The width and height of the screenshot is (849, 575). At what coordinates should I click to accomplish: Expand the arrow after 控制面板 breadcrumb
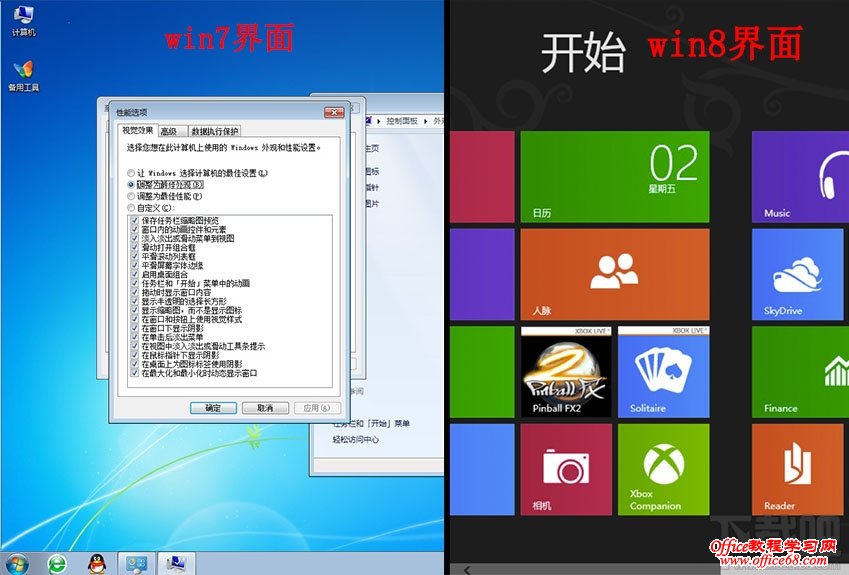coord(425,121)
